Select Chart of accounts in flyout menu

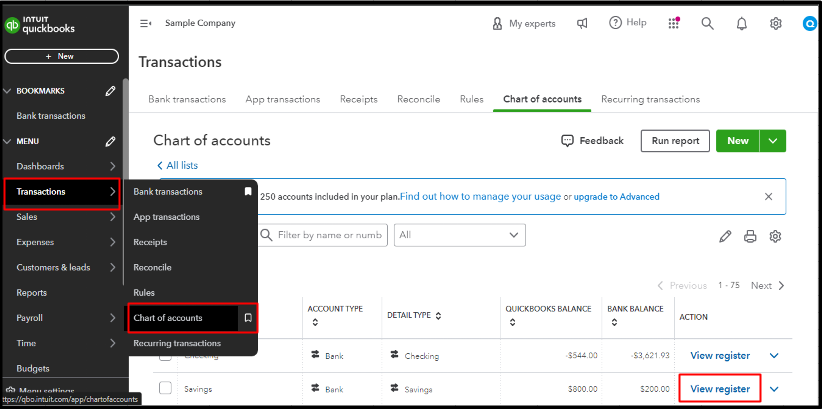(168, 318)
